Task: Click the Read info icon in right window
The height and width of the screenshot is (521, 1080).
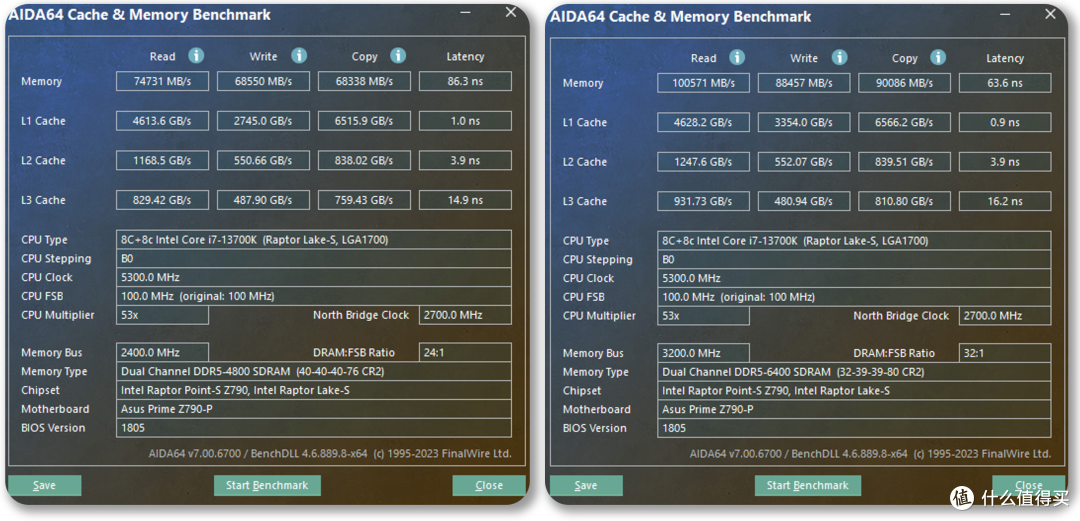Action: coord(737,57)
